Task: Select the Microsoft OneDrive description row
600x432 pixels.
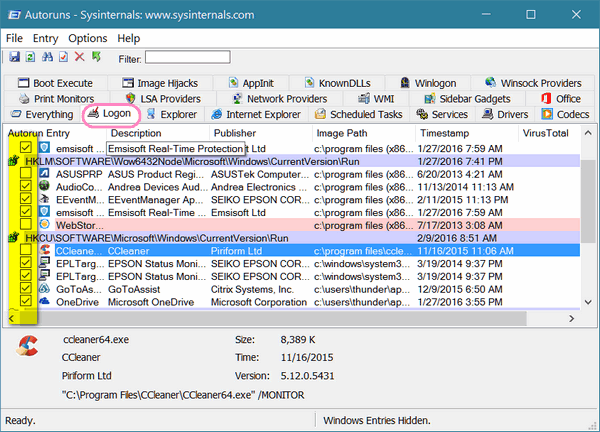Action: 151,302
